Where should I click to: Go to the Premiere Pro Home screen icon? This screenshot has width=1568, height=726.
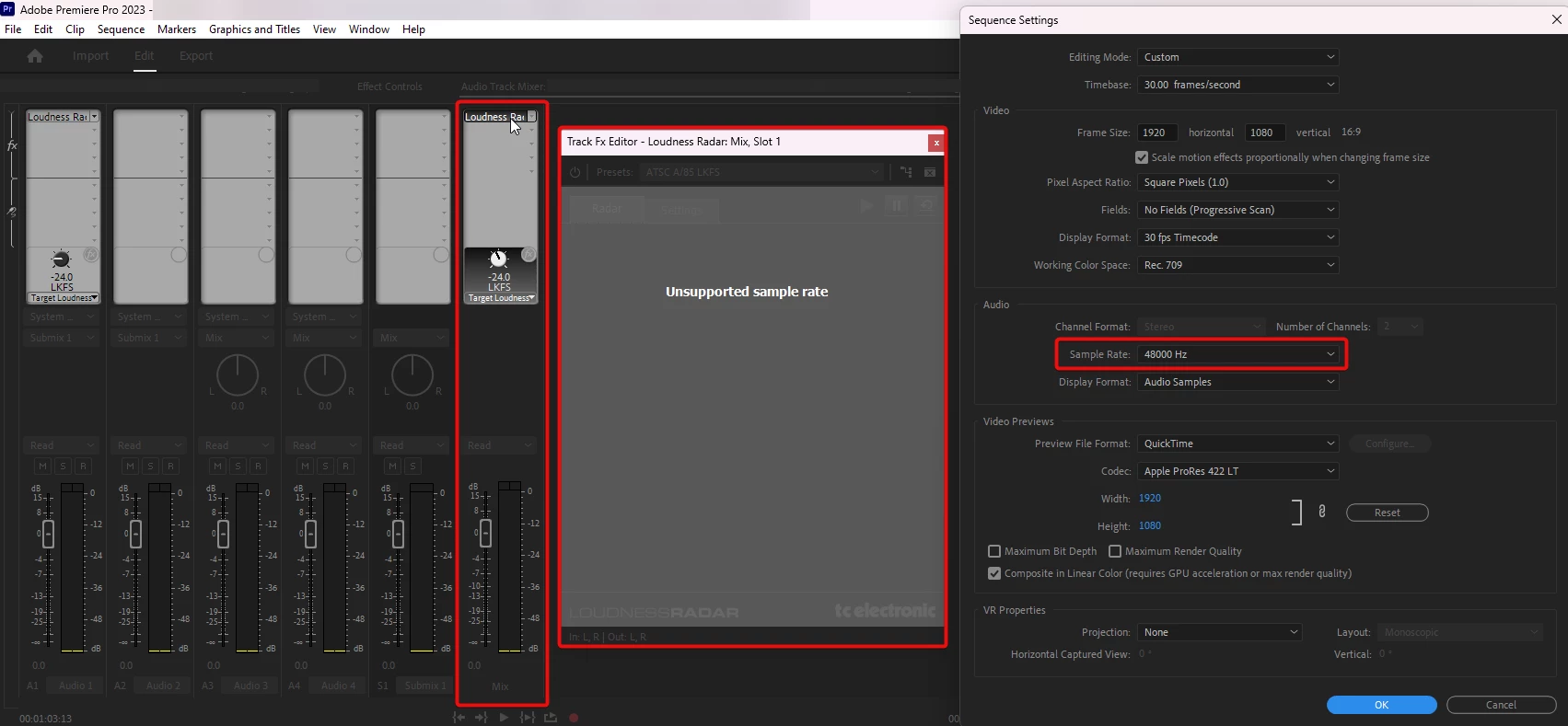[35, 56]
